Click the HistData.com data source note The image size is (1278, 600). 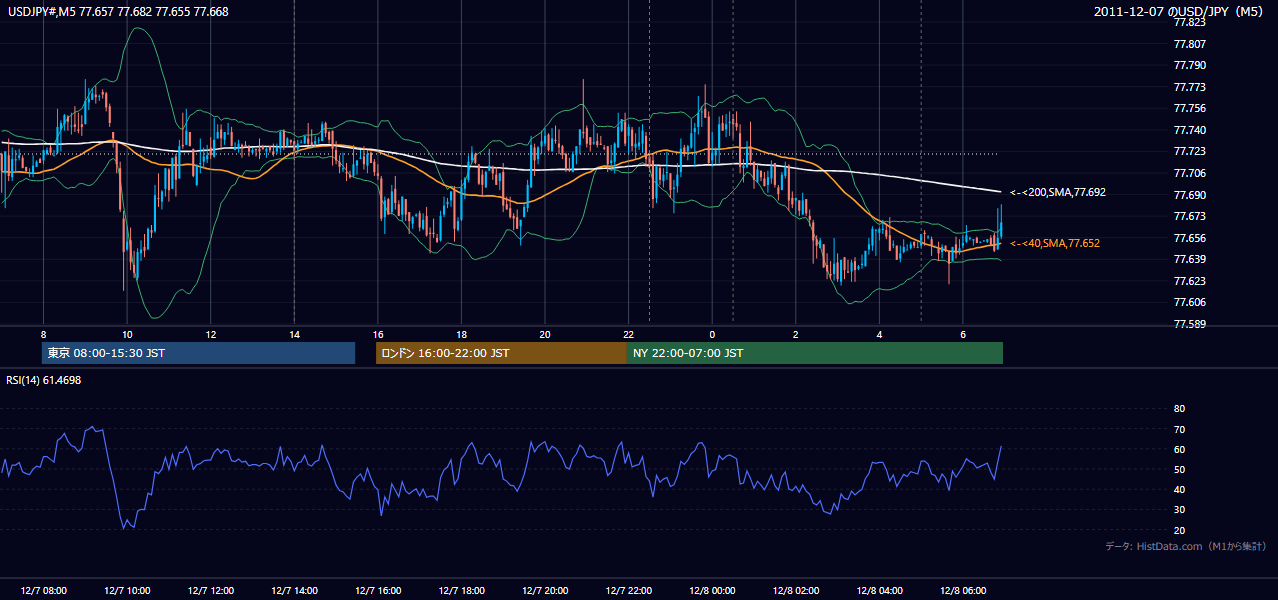[x=1186, y=546]
